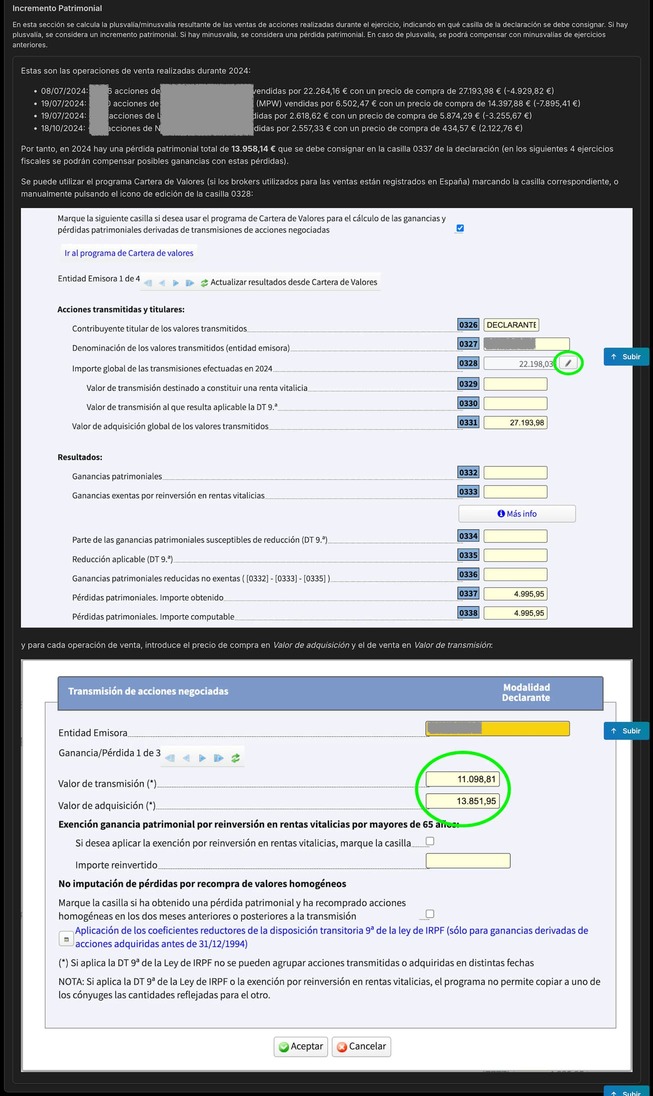Open the Más info button
653x1096 pixels.
517,514
